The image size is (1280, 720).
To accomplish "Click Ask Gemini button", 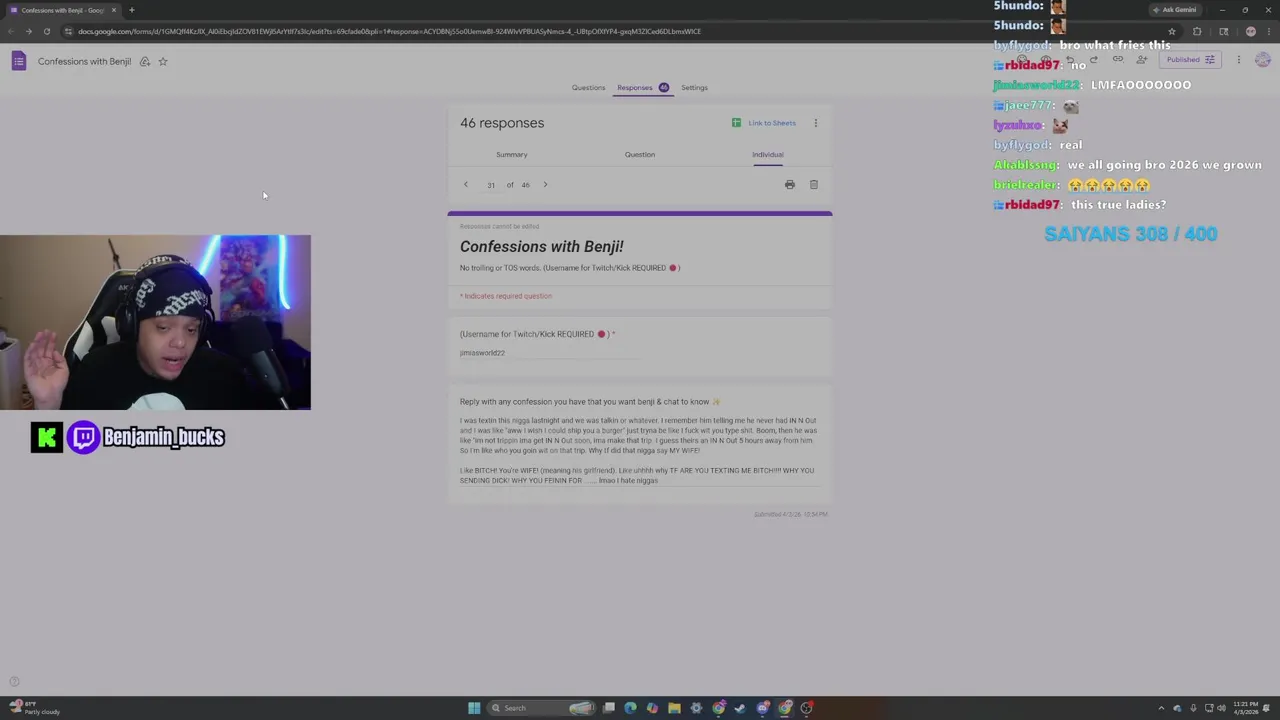I will click(x=1174, y=10).
